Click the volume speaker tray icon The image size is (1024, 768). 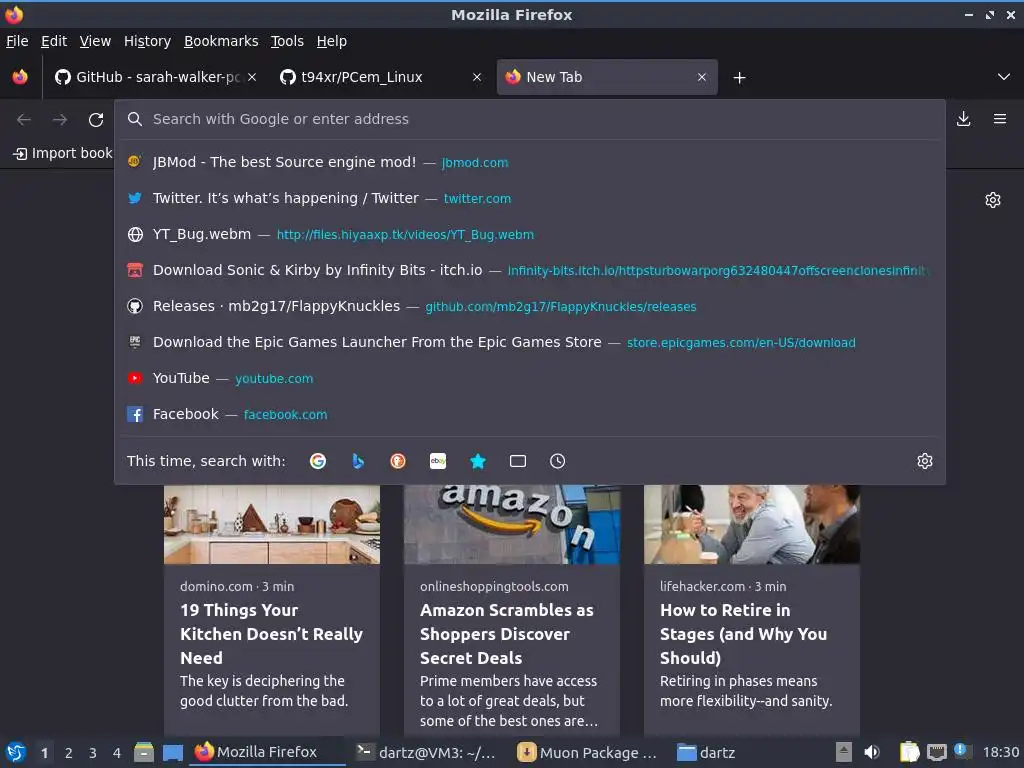coord(872,752)
